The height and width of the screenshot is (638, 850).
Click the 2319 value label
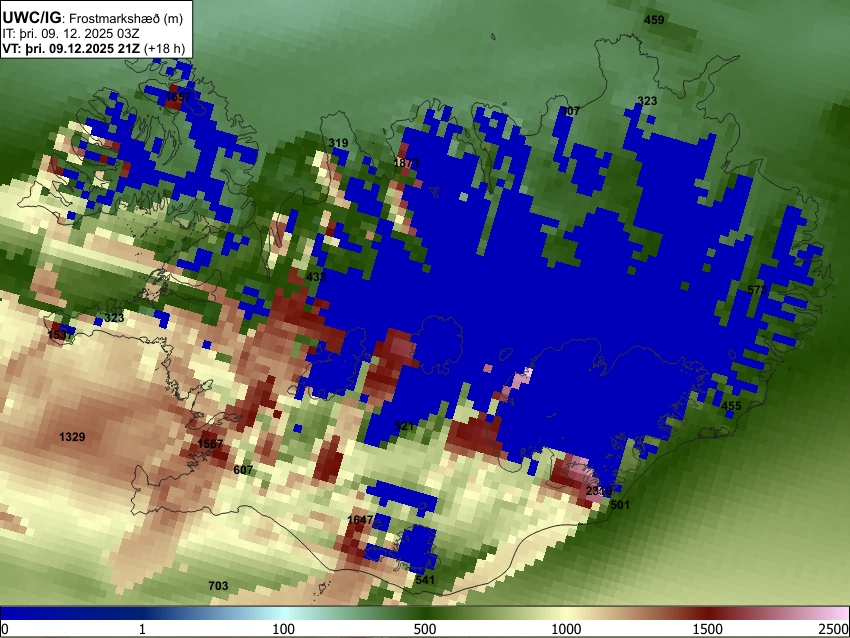click(599, 491)
